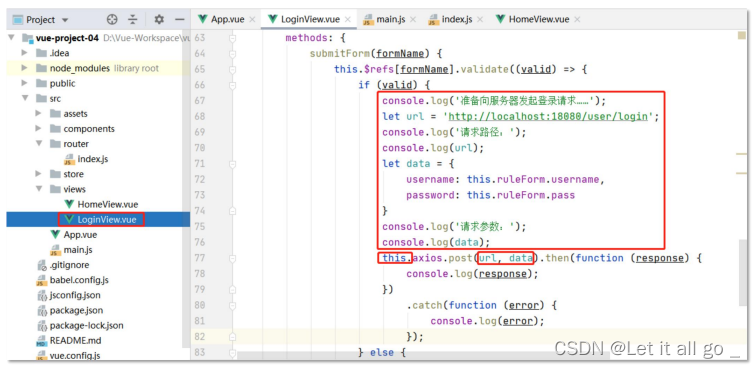Click the editor vertical scrollbar thumb
The height and width of the screenshot is (368, 755).
tap(744, 272)
